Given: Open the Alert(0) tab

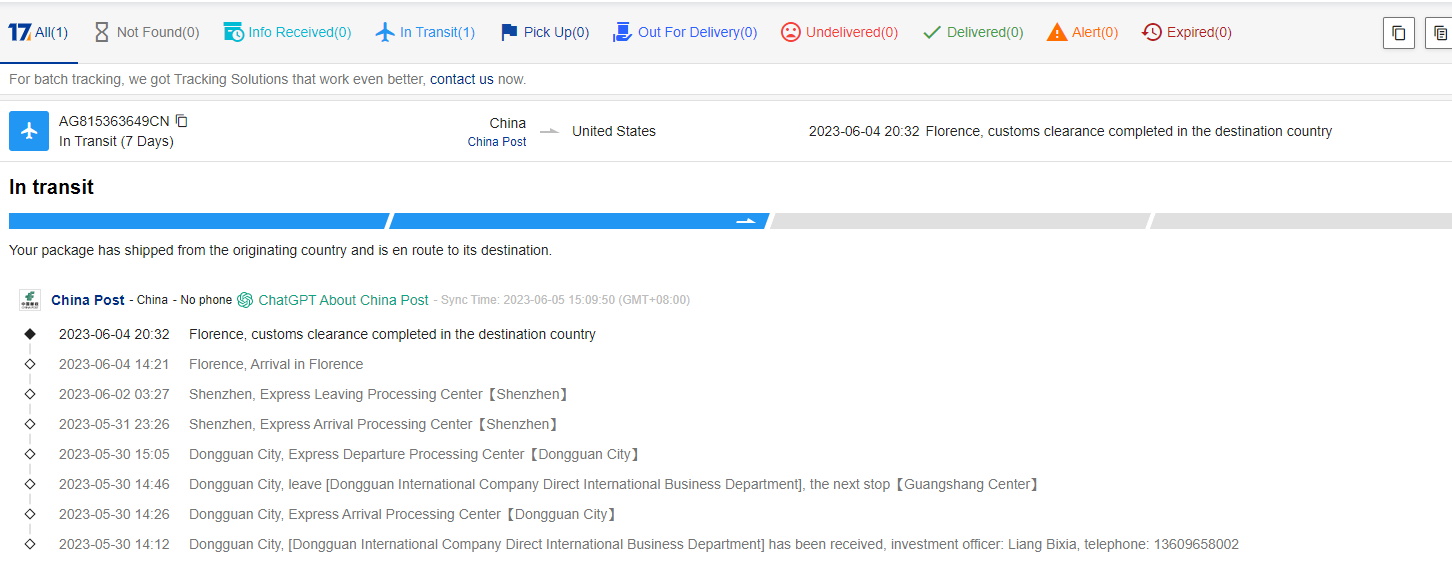Looking at the screenshot, I should click(x=1082, y=32).
